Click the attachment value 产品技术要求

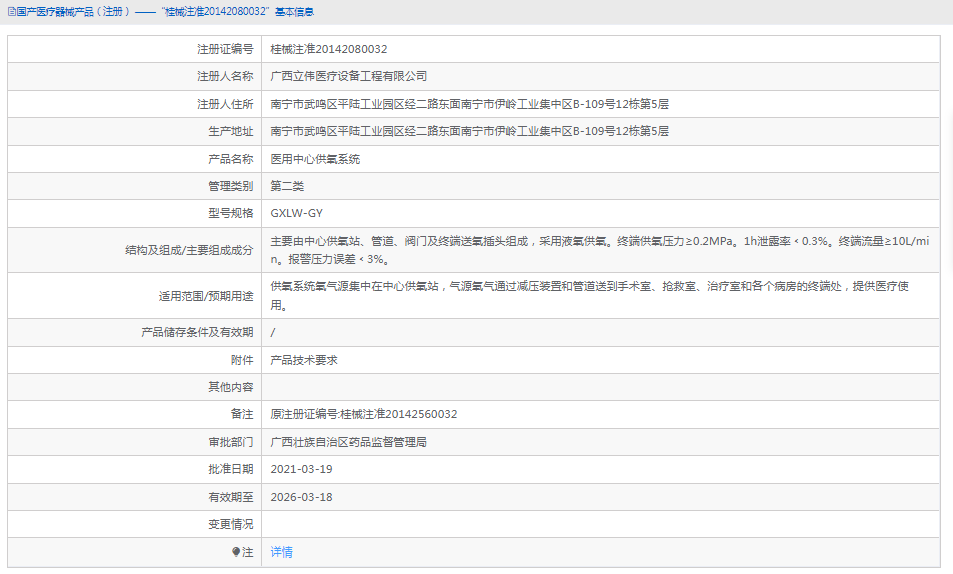[x=304, y=360]
